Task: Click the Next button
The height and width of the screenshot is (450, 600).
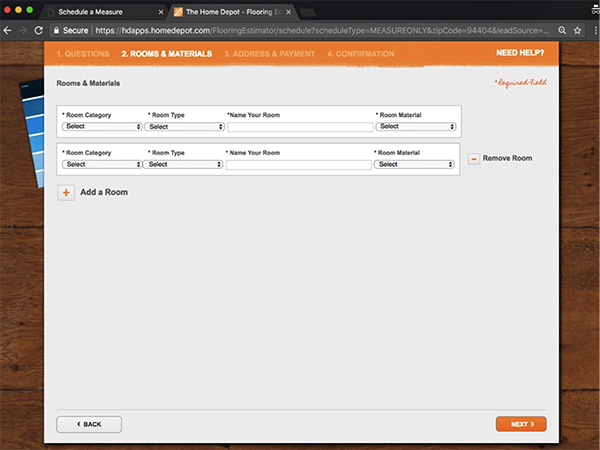Action: click(521, 424)
